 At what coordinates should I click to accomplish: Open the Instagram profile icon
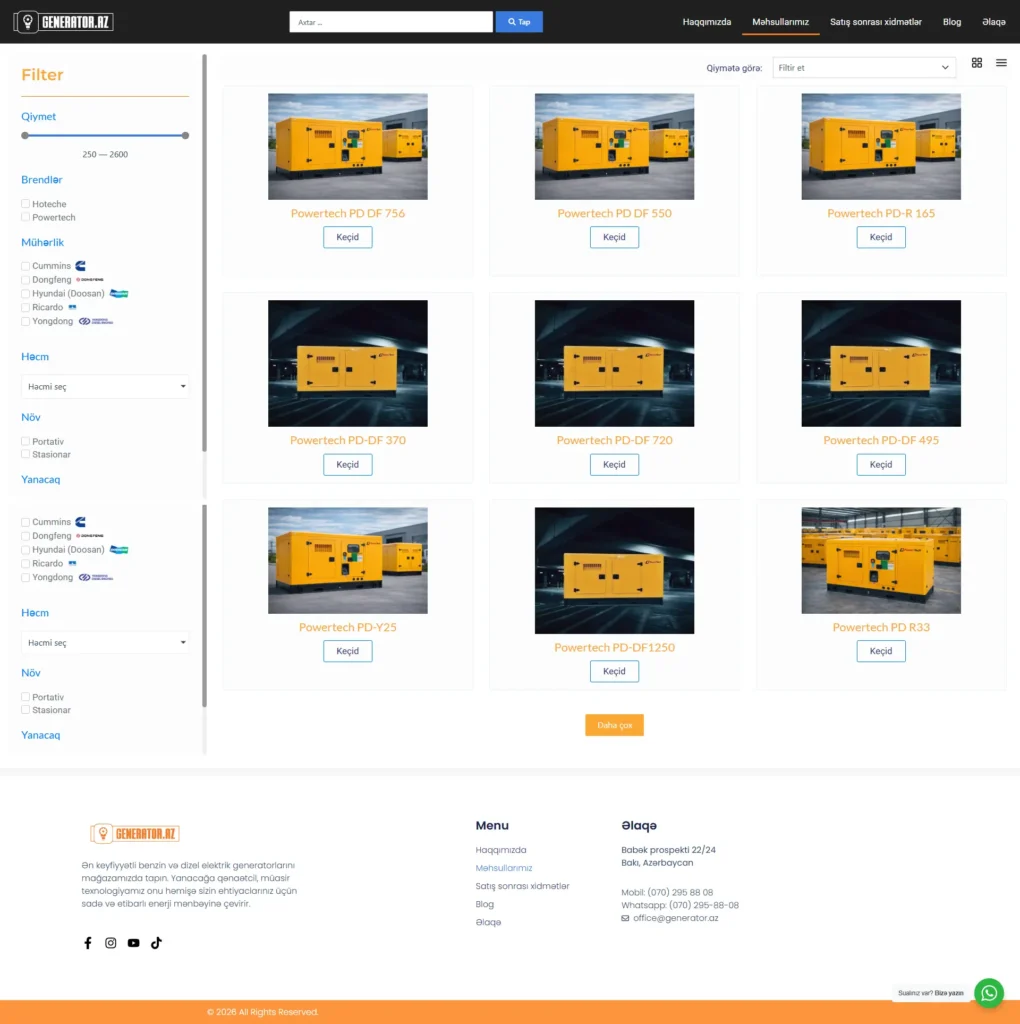(110, 942)
